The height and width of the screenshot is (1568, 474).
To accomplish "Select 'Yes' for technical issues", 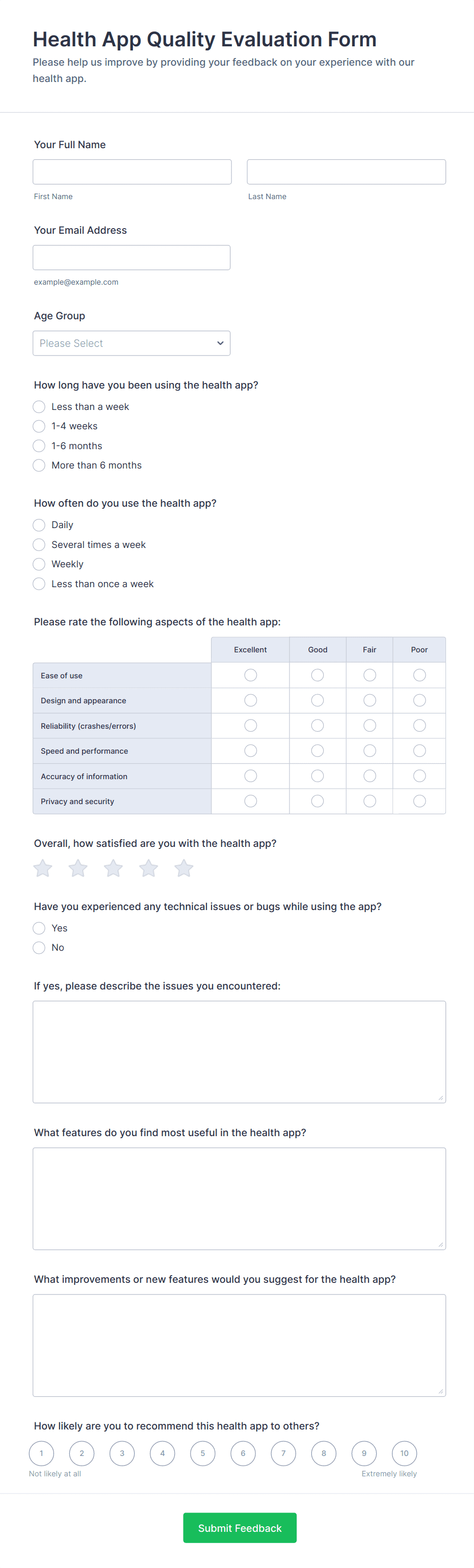I will click(x=39, y=928).
